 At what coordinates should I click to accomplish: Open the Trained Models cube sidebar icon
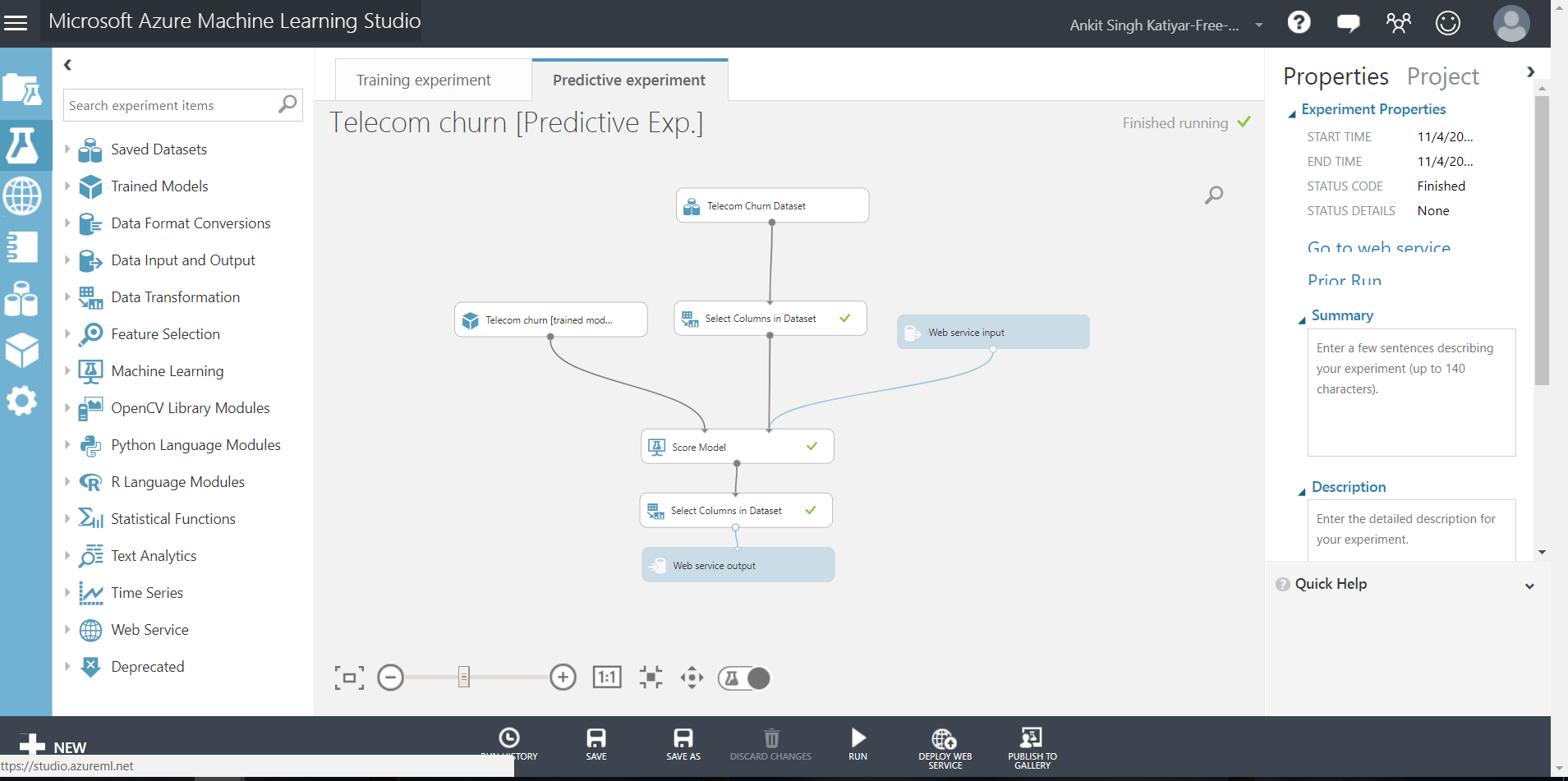pos(22,351)
